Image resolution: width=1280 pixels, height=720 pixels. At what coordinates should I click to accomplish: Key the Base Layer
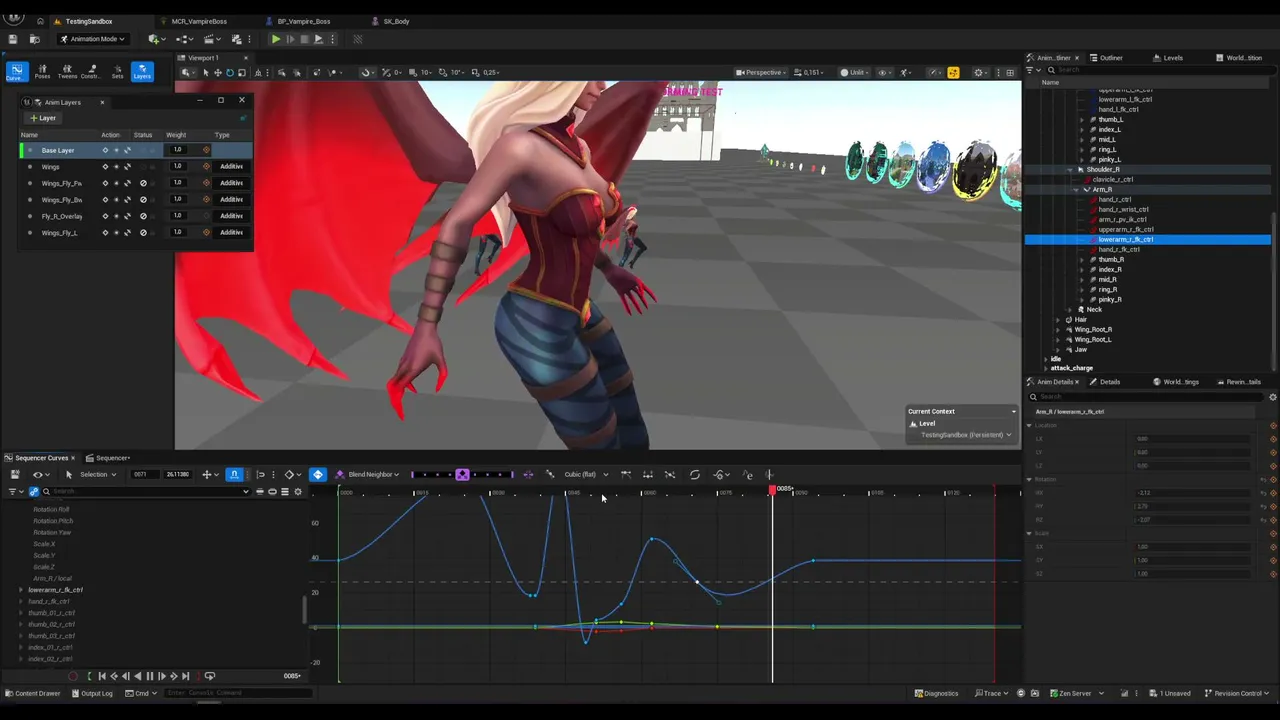click(x=105, y=150)
